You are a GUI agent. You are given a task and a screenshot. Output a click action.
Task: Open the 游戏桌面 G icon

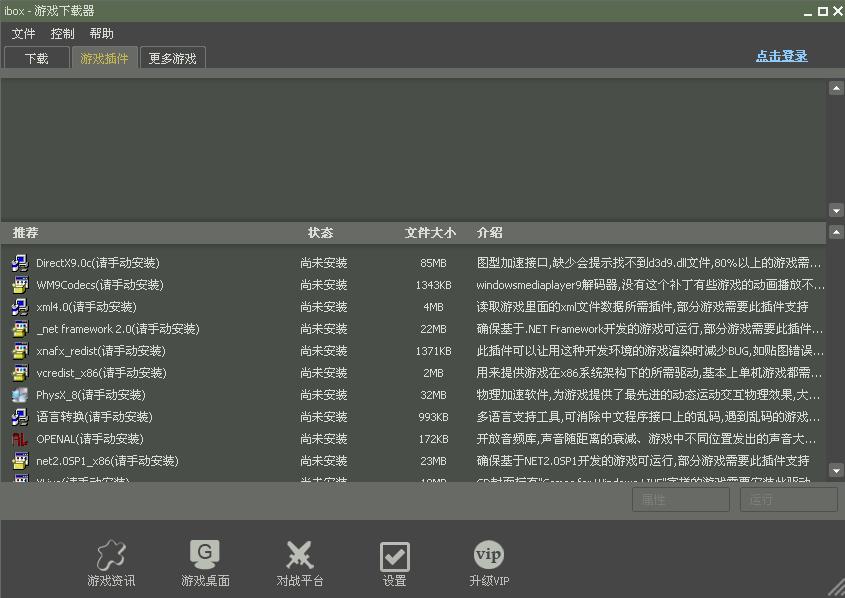point(205,554)
